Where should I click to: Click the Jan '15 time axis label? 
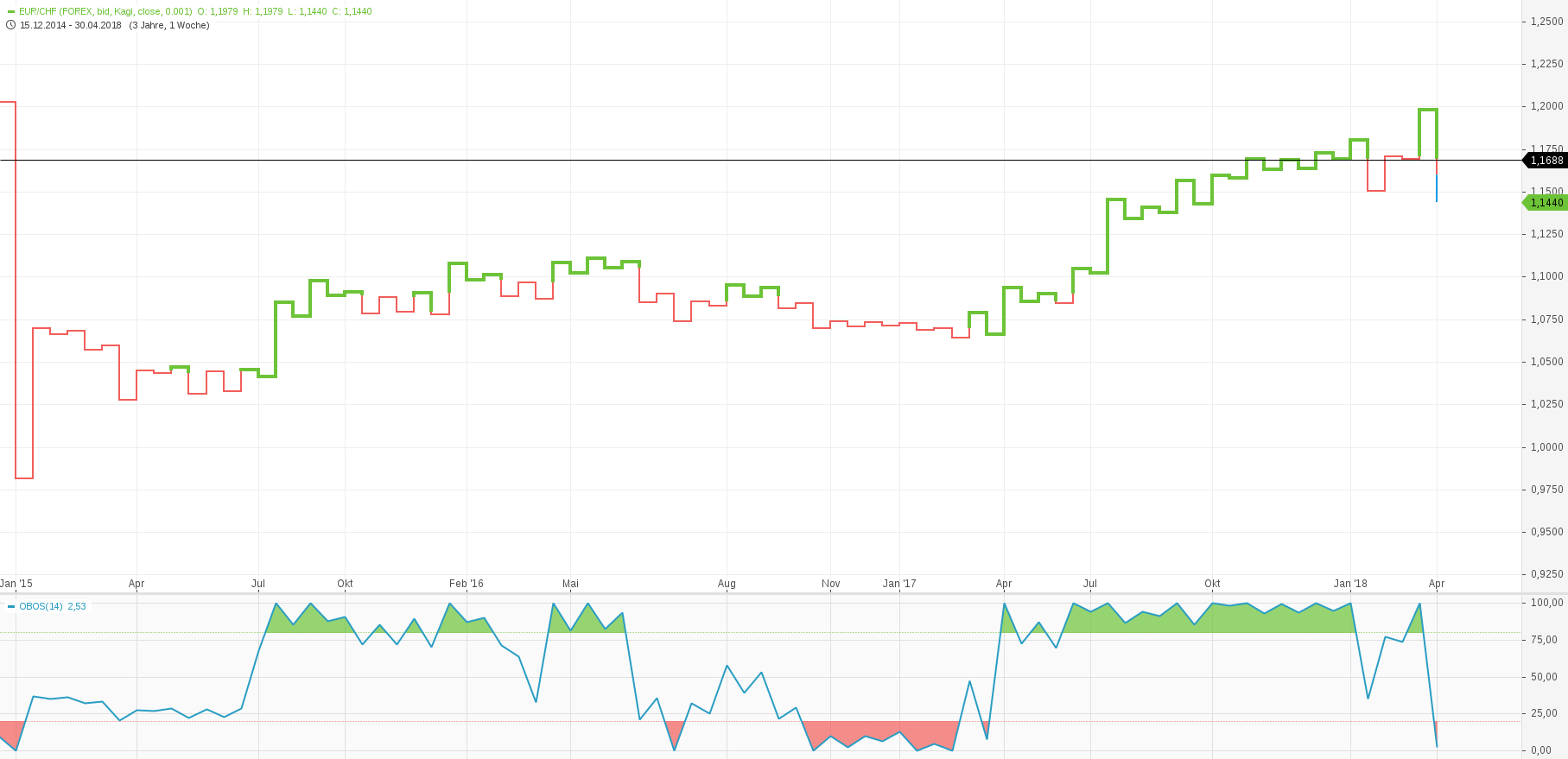click(x=16, y=584)
